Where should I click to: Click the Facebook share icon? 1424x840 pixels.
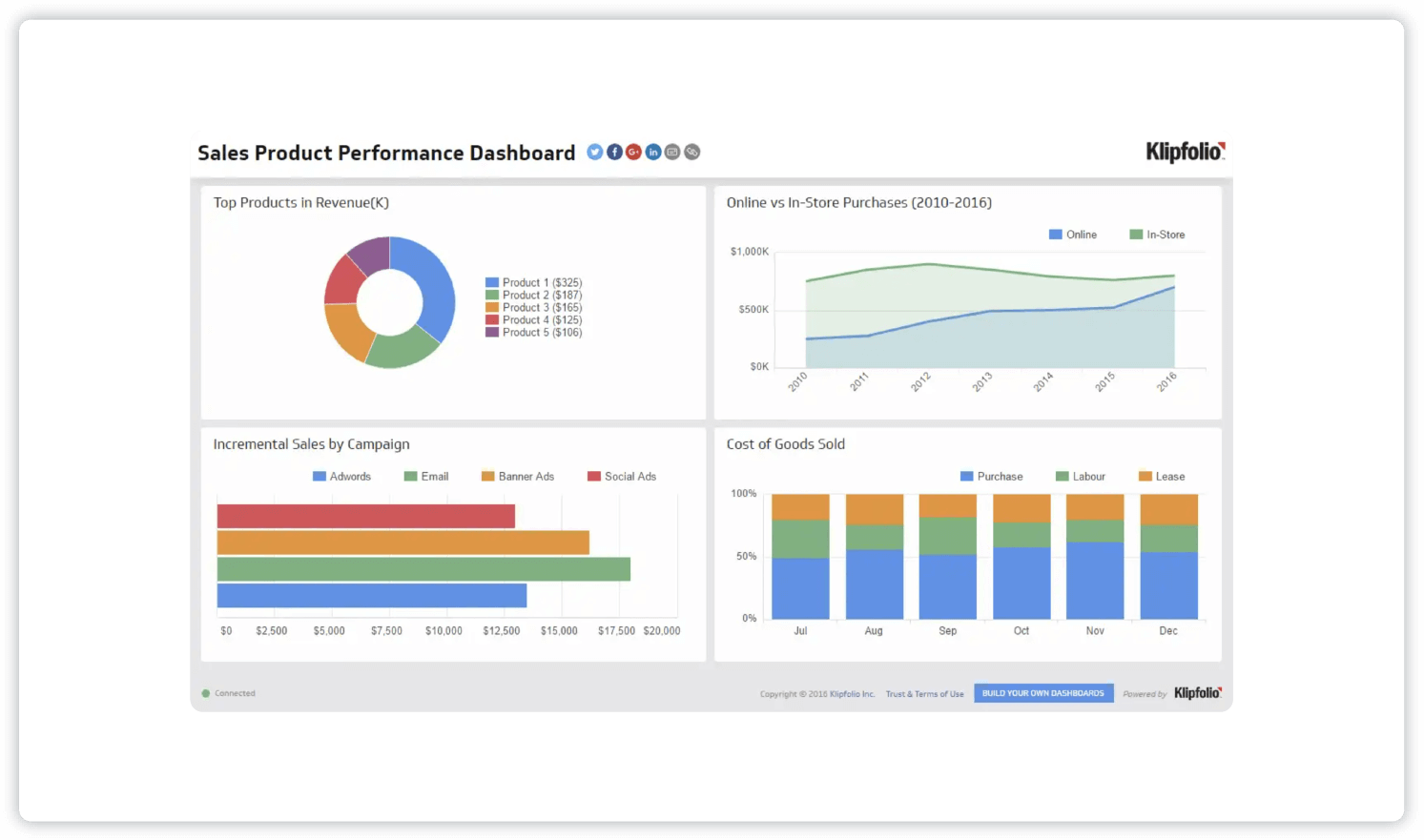614,152
